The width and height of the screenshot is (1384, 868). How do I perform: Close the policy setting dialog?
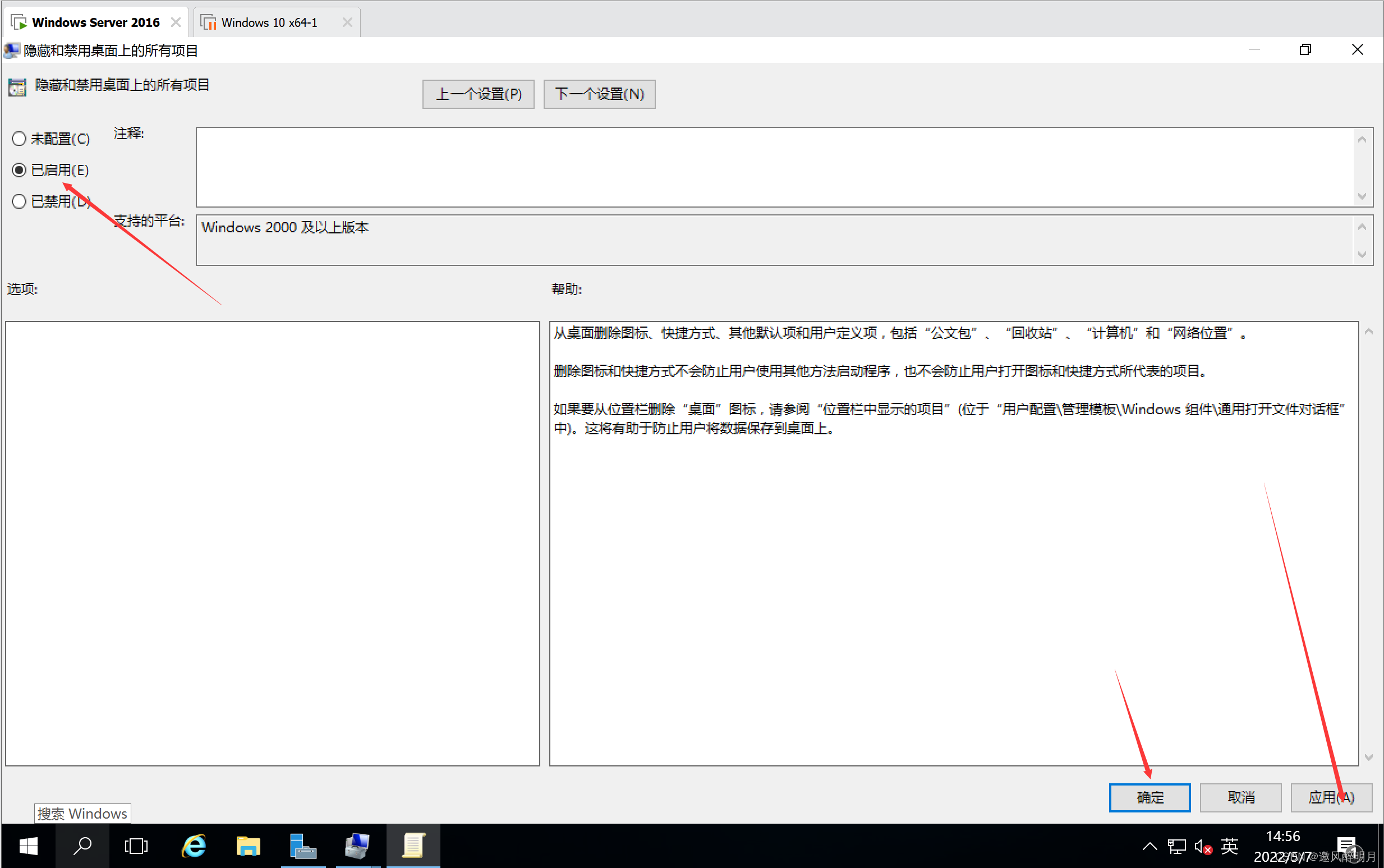click(1357, 50)
